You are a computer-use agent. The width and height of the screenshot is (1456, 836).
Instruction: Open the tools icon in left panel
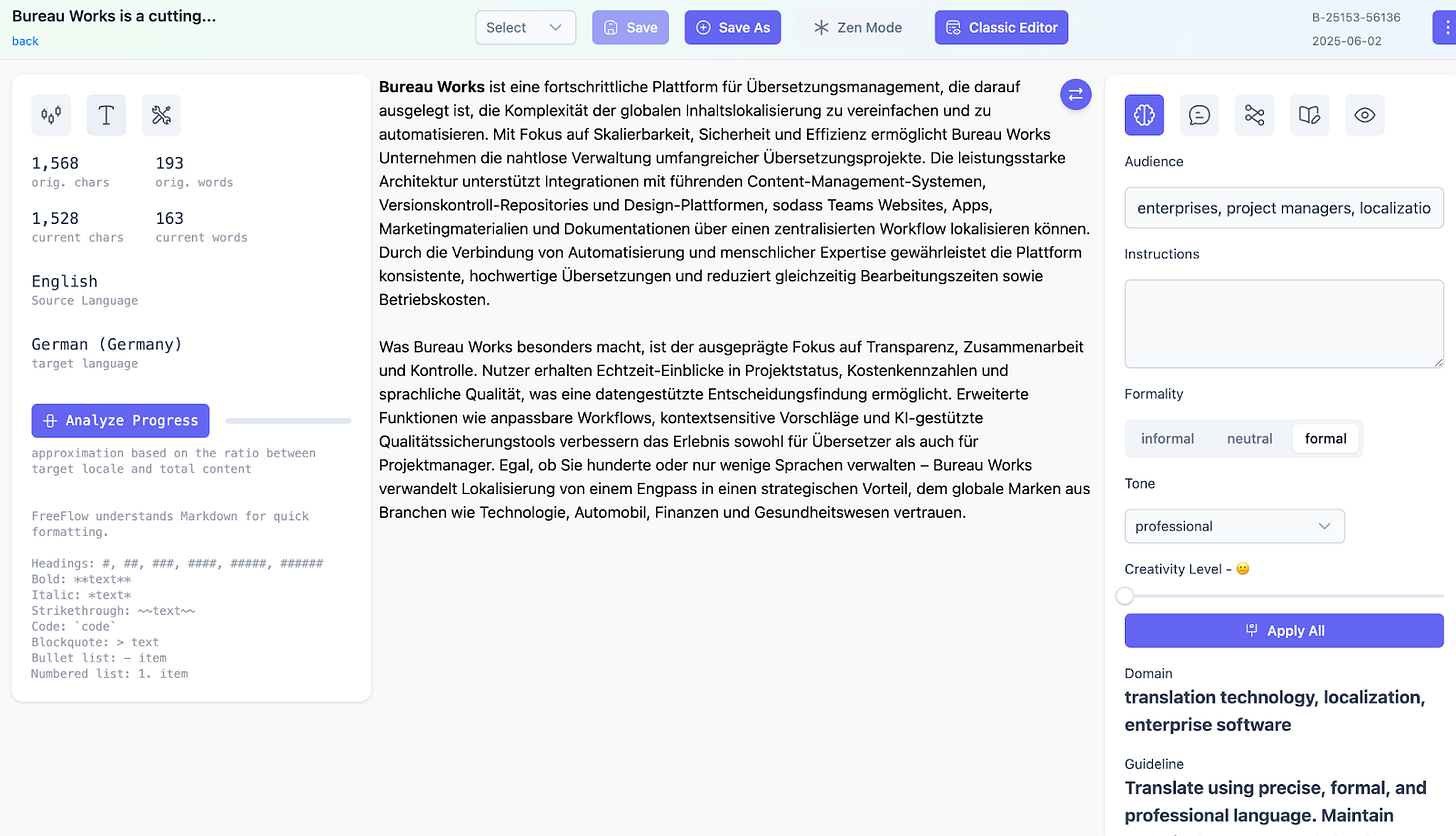pyautogui.click(x=161, y=115)
